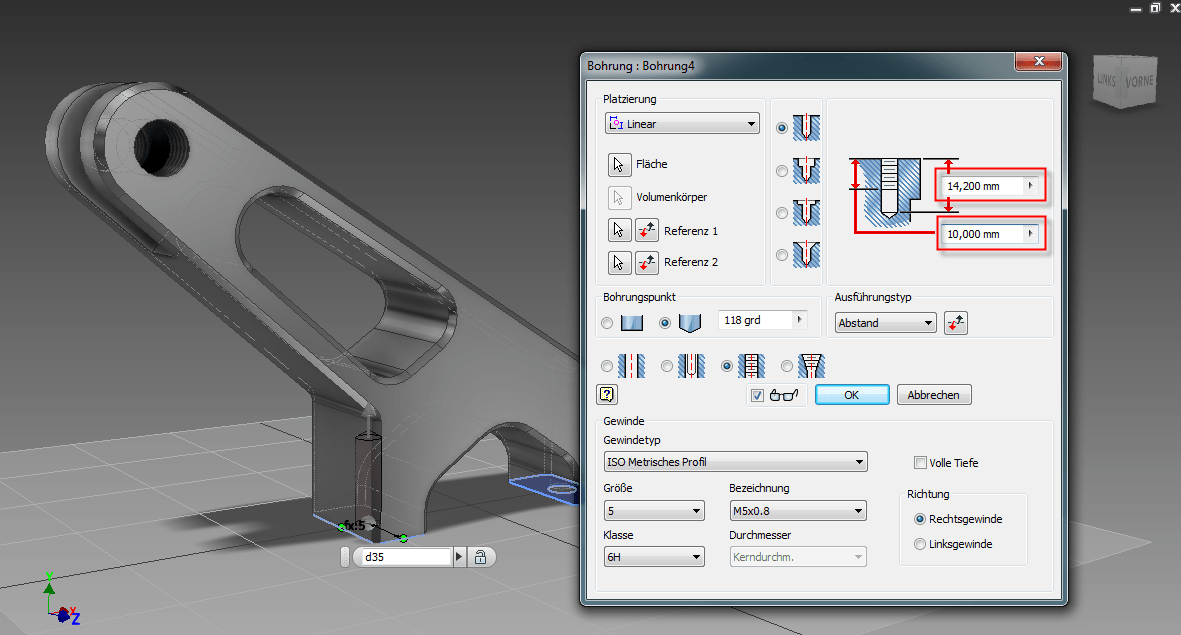The height and width of the screenshot is (635, 1181).
Task: Select the spotface hole type
Action: click(782, 213)
